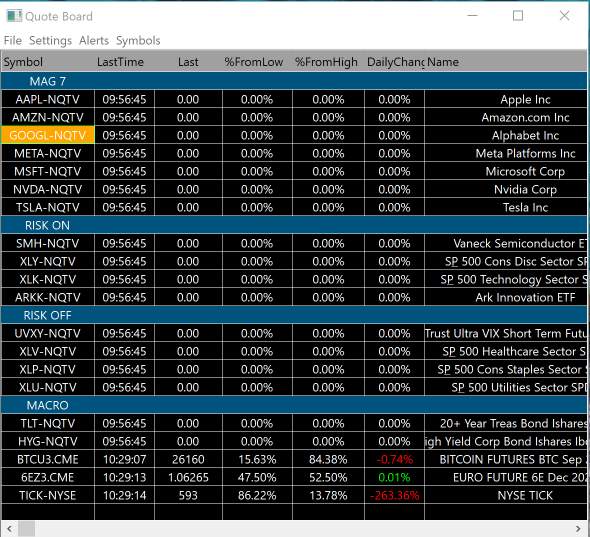Click the LastTime column header
This screenshot has width=590, height=537.
click(x=125, y=62)
